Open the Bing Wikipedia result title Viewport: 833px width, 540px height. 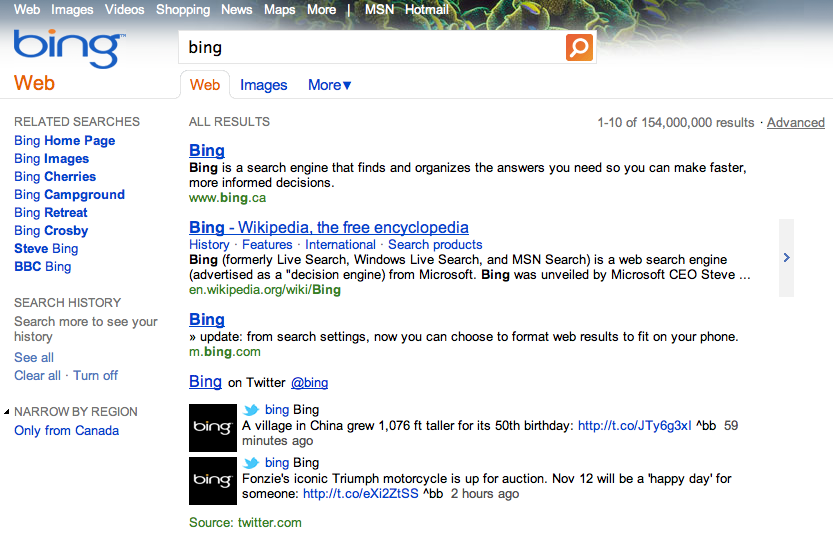pyautogui.click(x=328, y=227)
